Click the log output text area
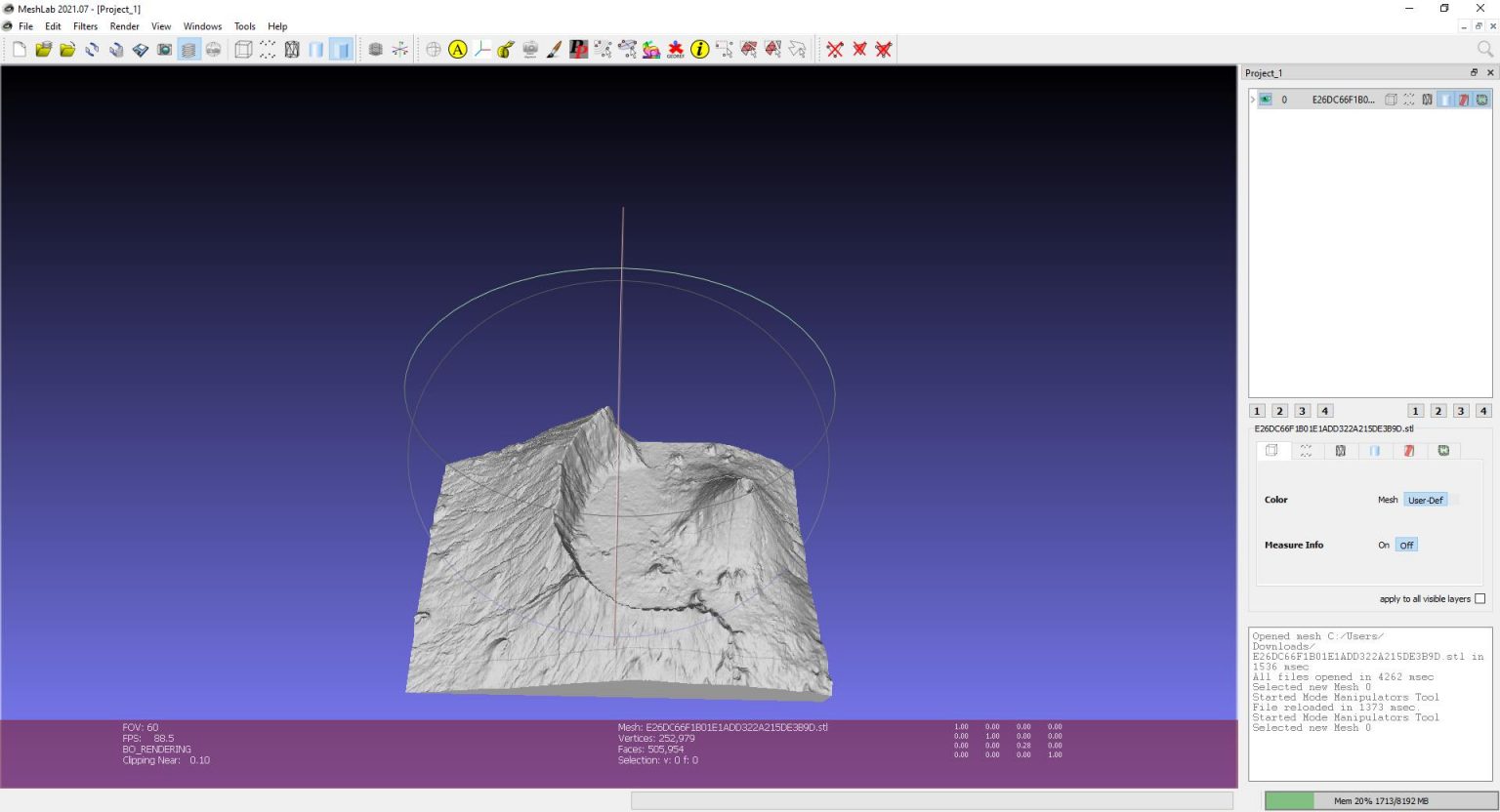This screenshot has height=812, width=1500. click(1370, 704)
